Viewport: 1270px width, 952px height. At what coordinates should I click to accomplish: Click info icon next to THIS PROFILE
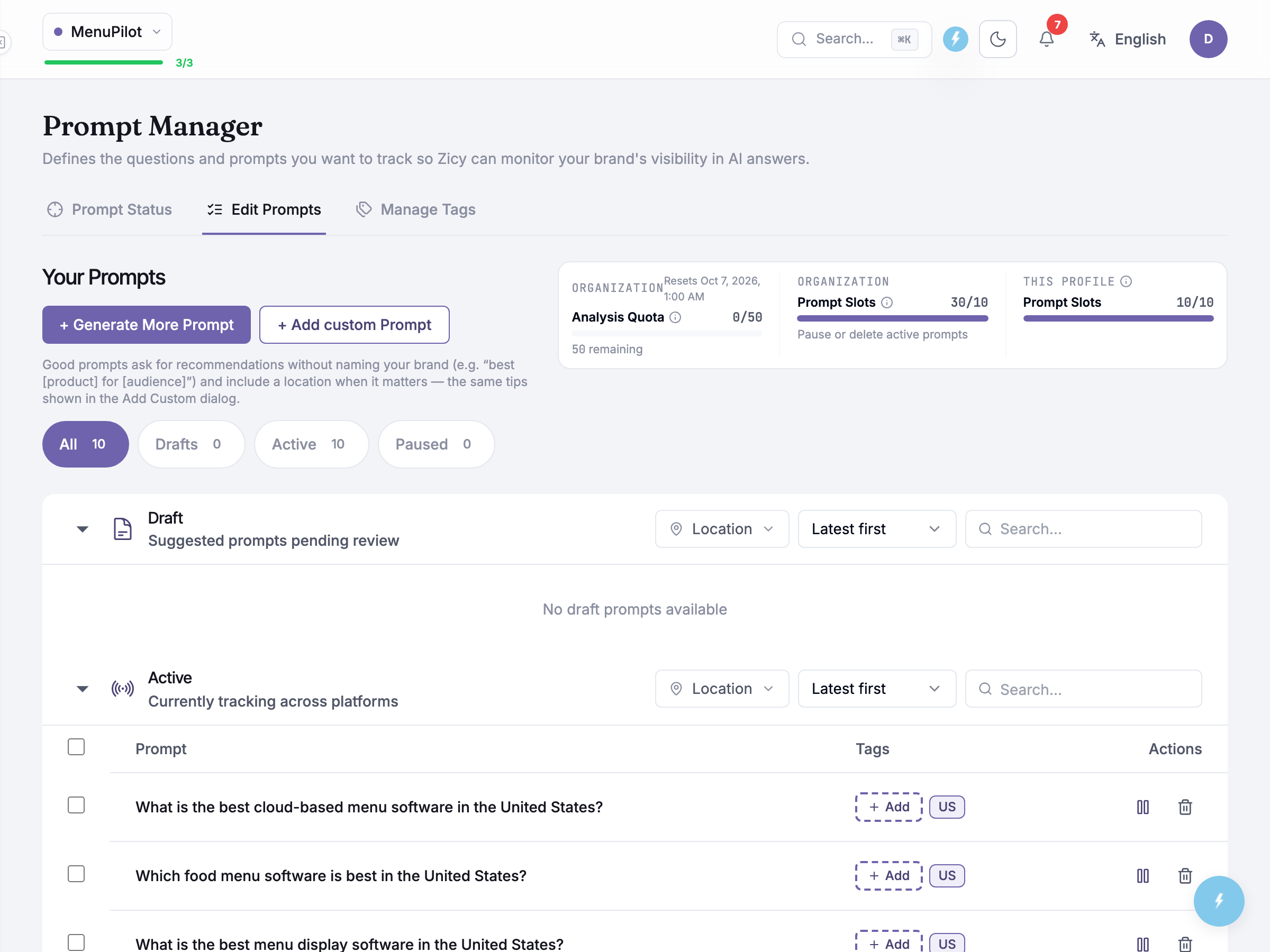(1126, 281)
